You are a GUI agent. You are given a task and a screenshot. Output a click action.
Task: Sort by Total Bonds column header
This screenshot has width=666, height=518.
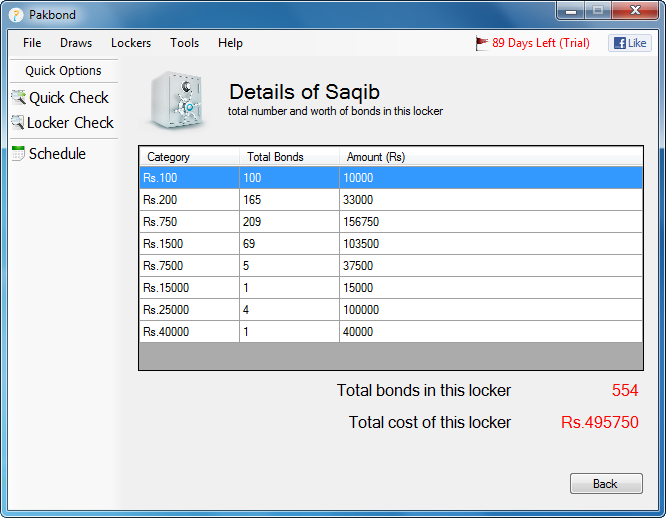click(x=289, y=157)
